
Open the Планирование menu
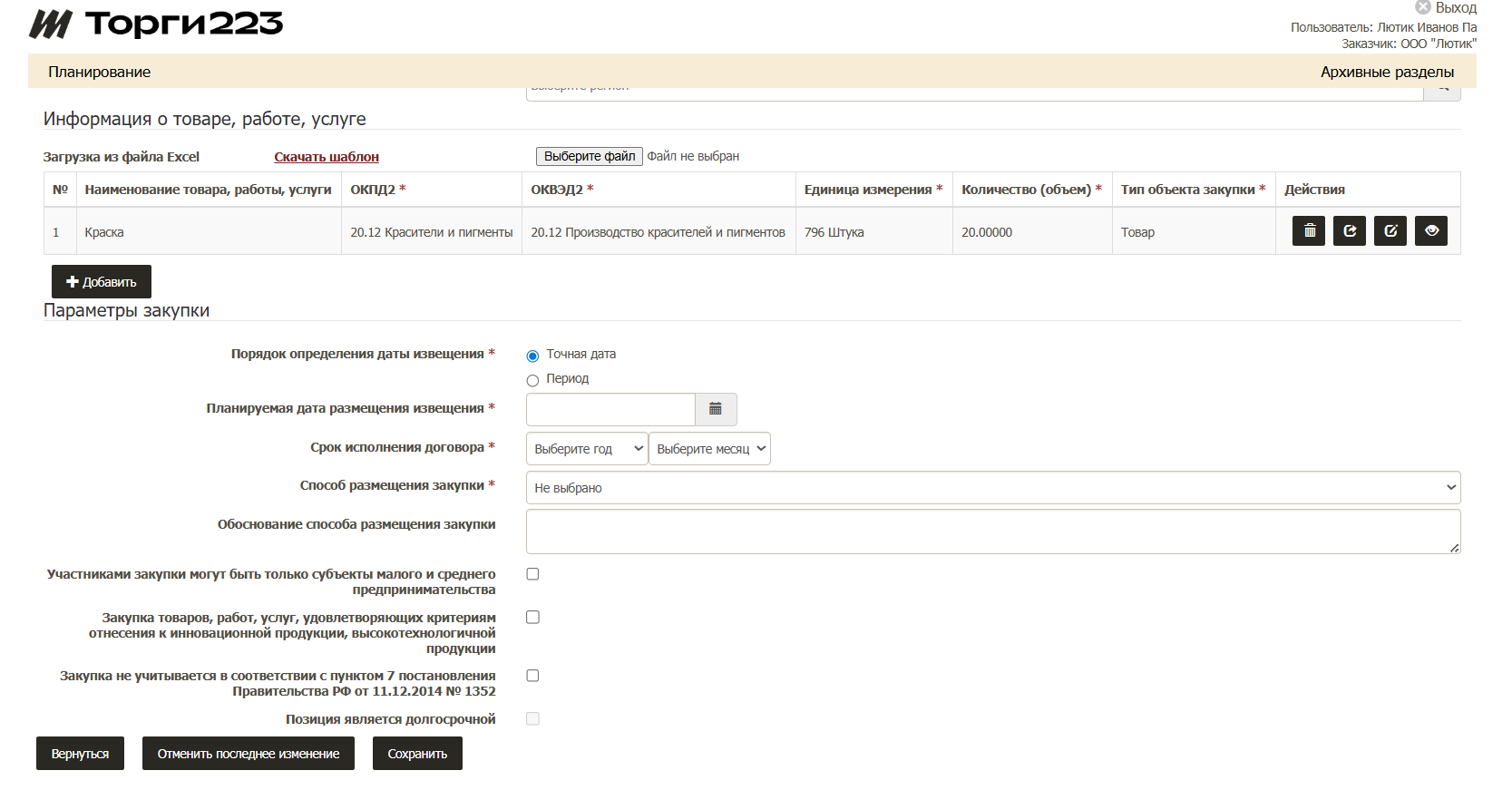tap(100, 72)
